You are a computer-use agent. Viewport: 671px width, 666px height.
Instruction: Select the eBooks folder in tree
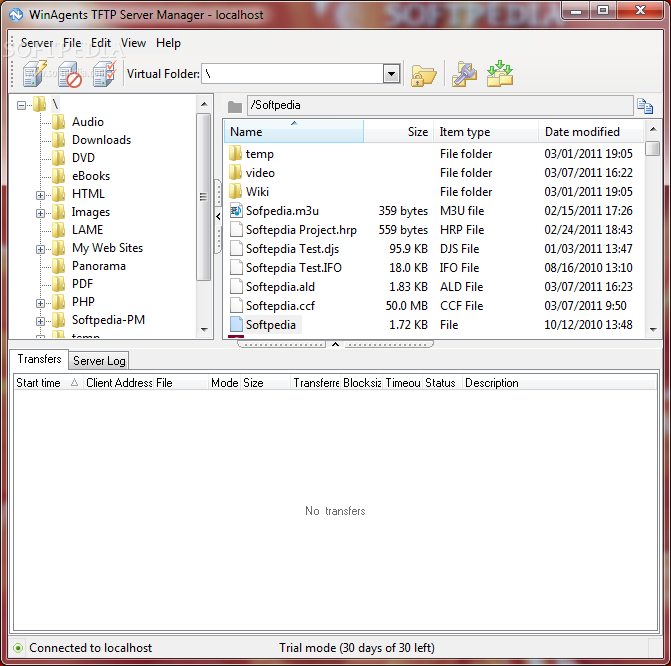[x=91, y=176]
